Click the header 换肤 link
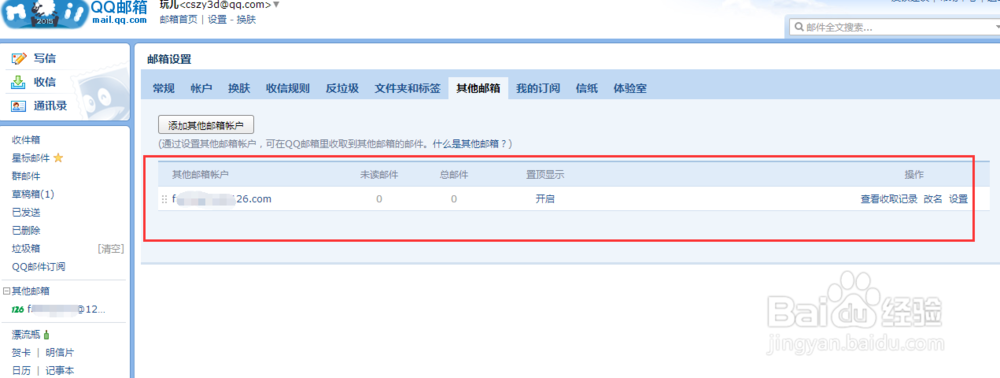 246,20
